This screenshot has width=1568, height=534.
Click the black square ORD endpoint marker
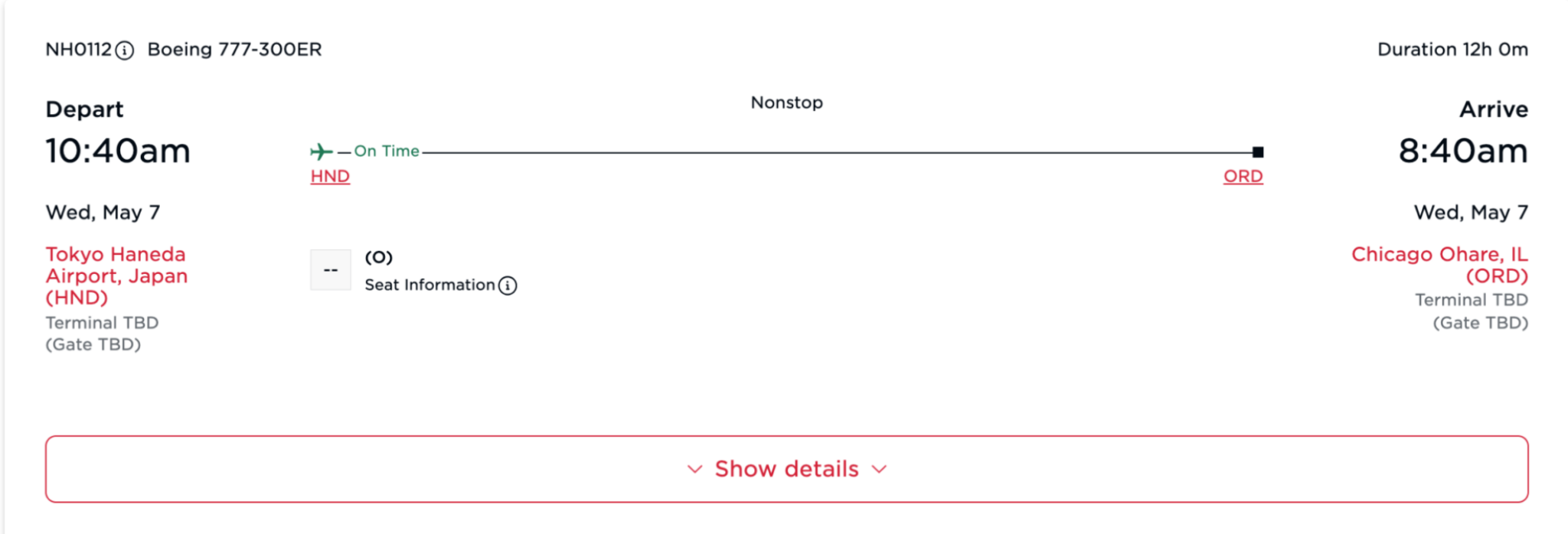pyautogui.click(x=1258, y=152)
